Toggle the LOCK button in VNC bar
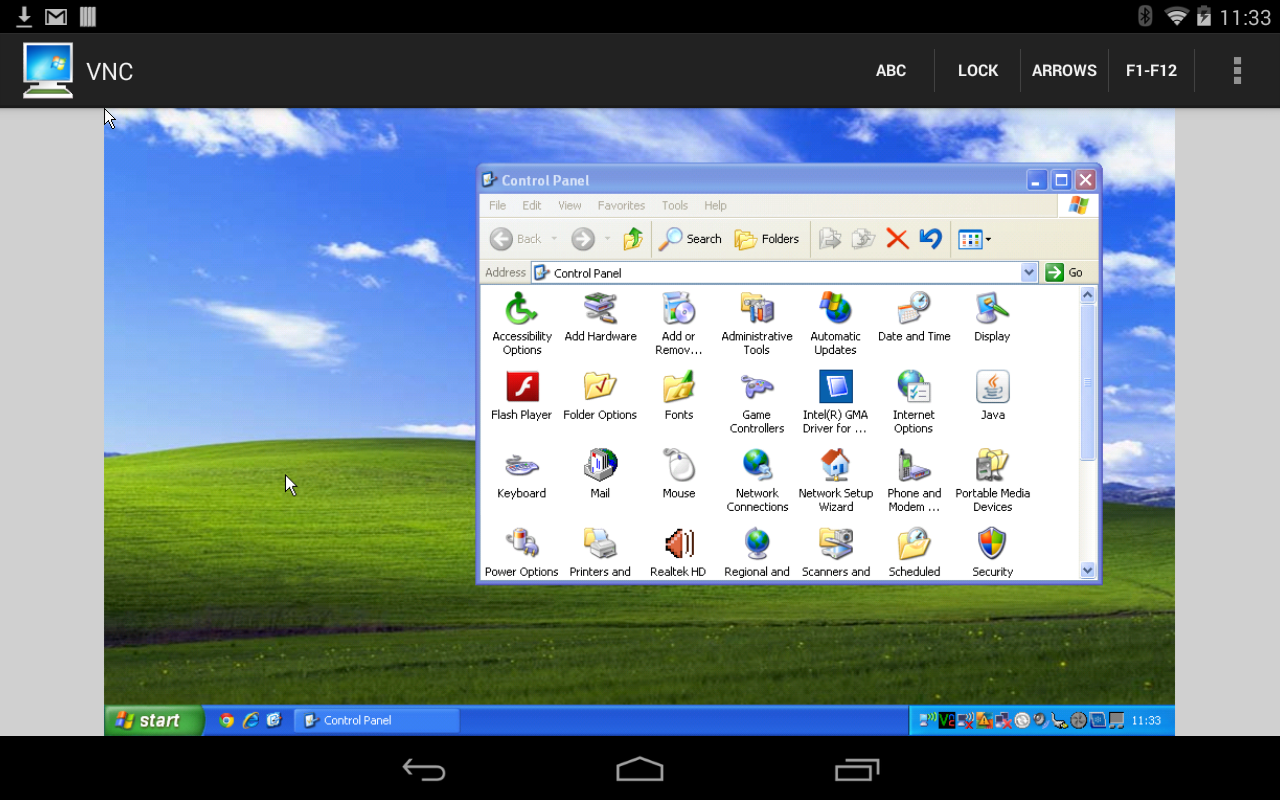 pyautogui.click(x=977, y=70)
